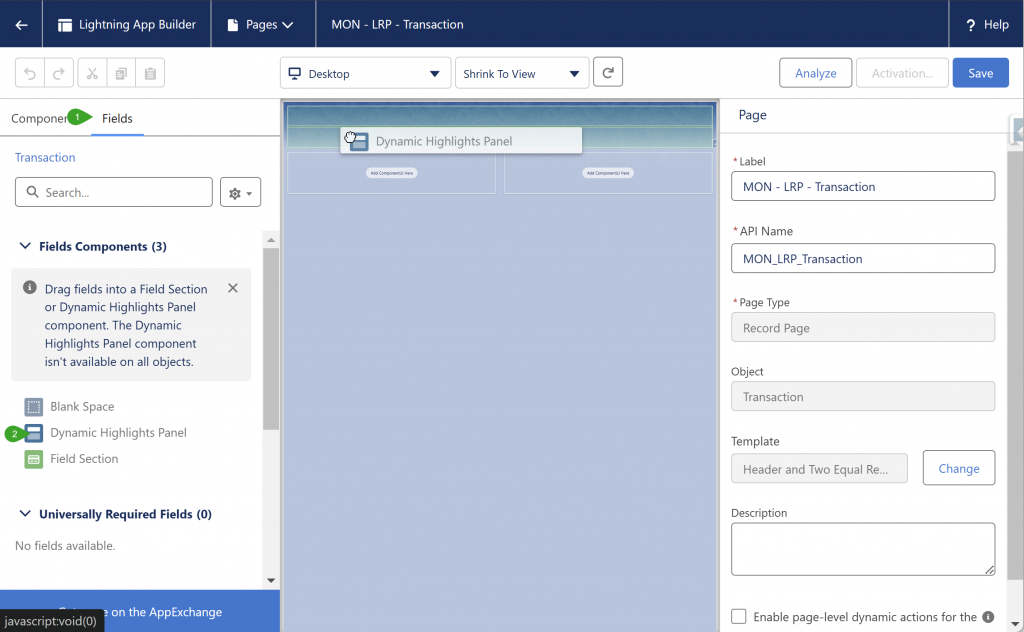Click the AppExchange link banner
Viewport: 1024px width, 632px height.
[x=140, y=611]
